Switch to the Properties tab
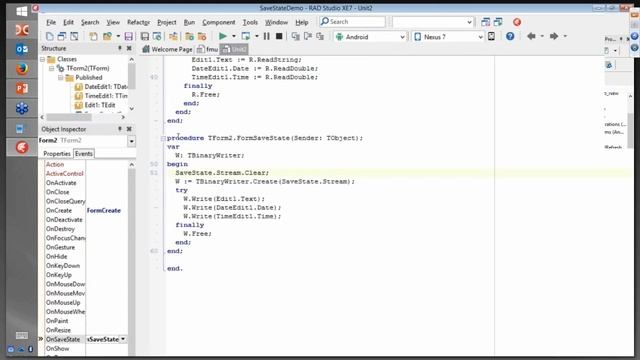640x360 pixels. coord(57,154)
